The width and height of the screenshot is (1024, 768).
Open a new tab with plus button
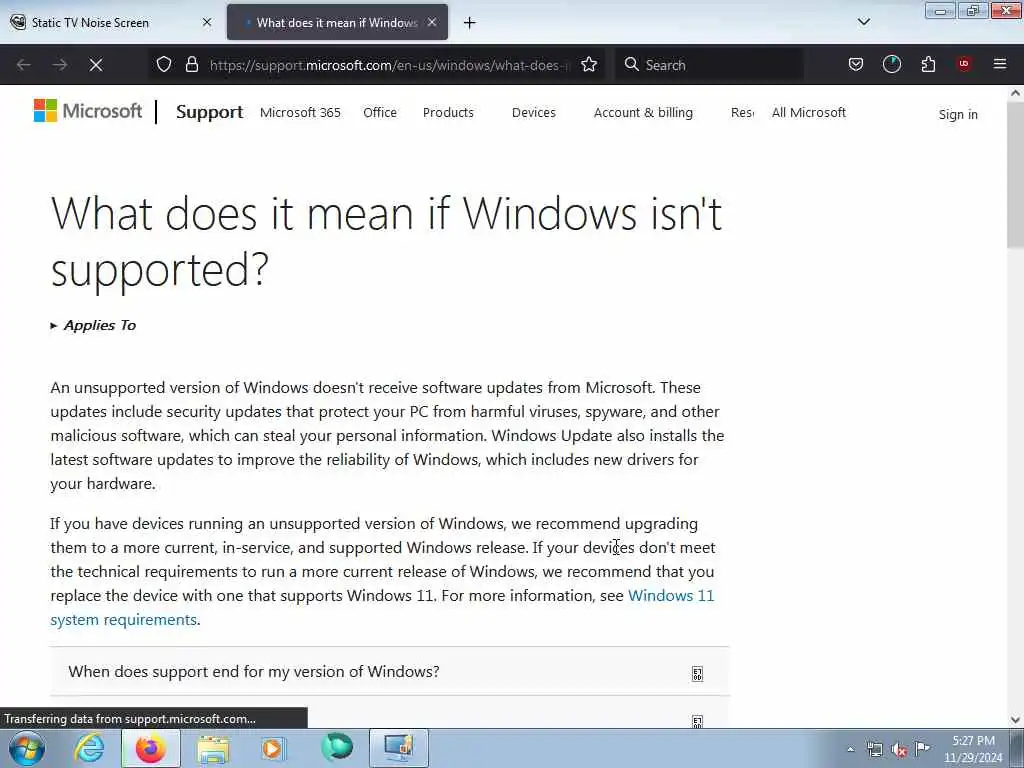click(x=470, y=23)
